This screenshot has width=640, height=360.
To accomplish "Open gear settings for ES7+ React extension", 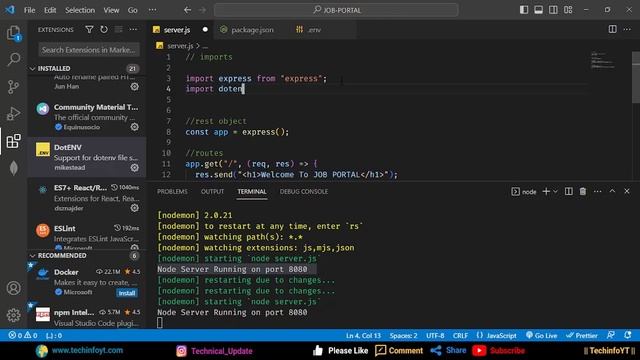I will pos(134,208).
